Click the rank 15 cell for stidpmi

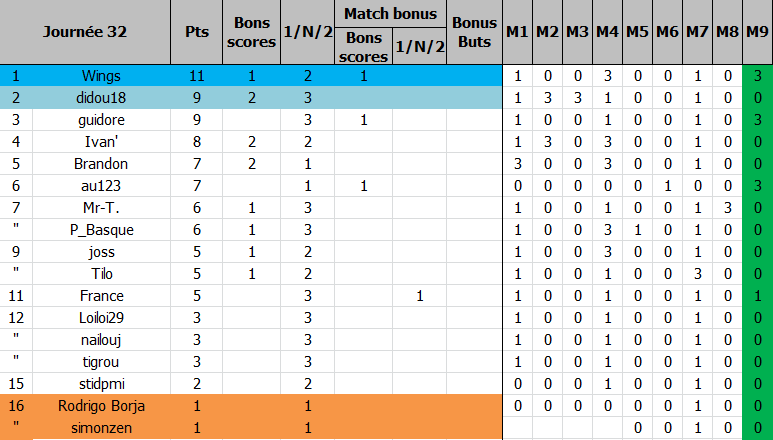pyautogui.click(x=16, y=384)
